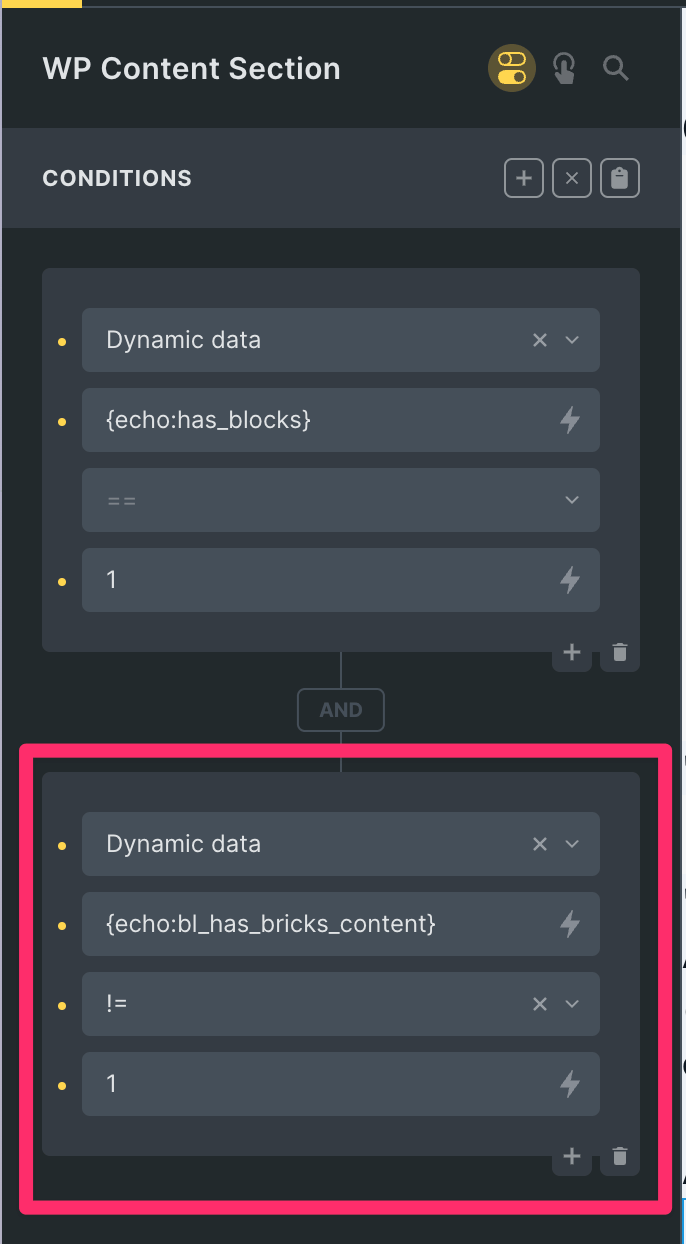Clear all conditions with the X button
The width and height of the screenshot is (686, 1244).
(572, 179)
